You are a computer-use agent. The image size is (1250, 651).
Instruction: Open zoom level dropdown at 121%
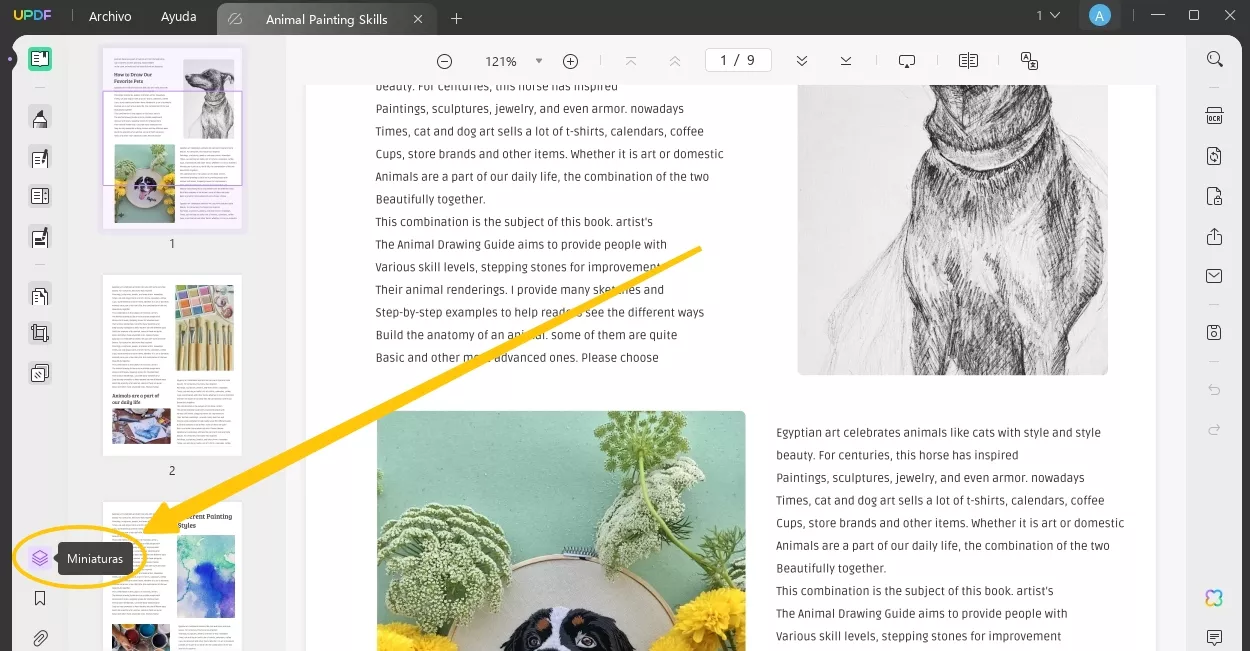pyautogui.click(x=539, y=61)
